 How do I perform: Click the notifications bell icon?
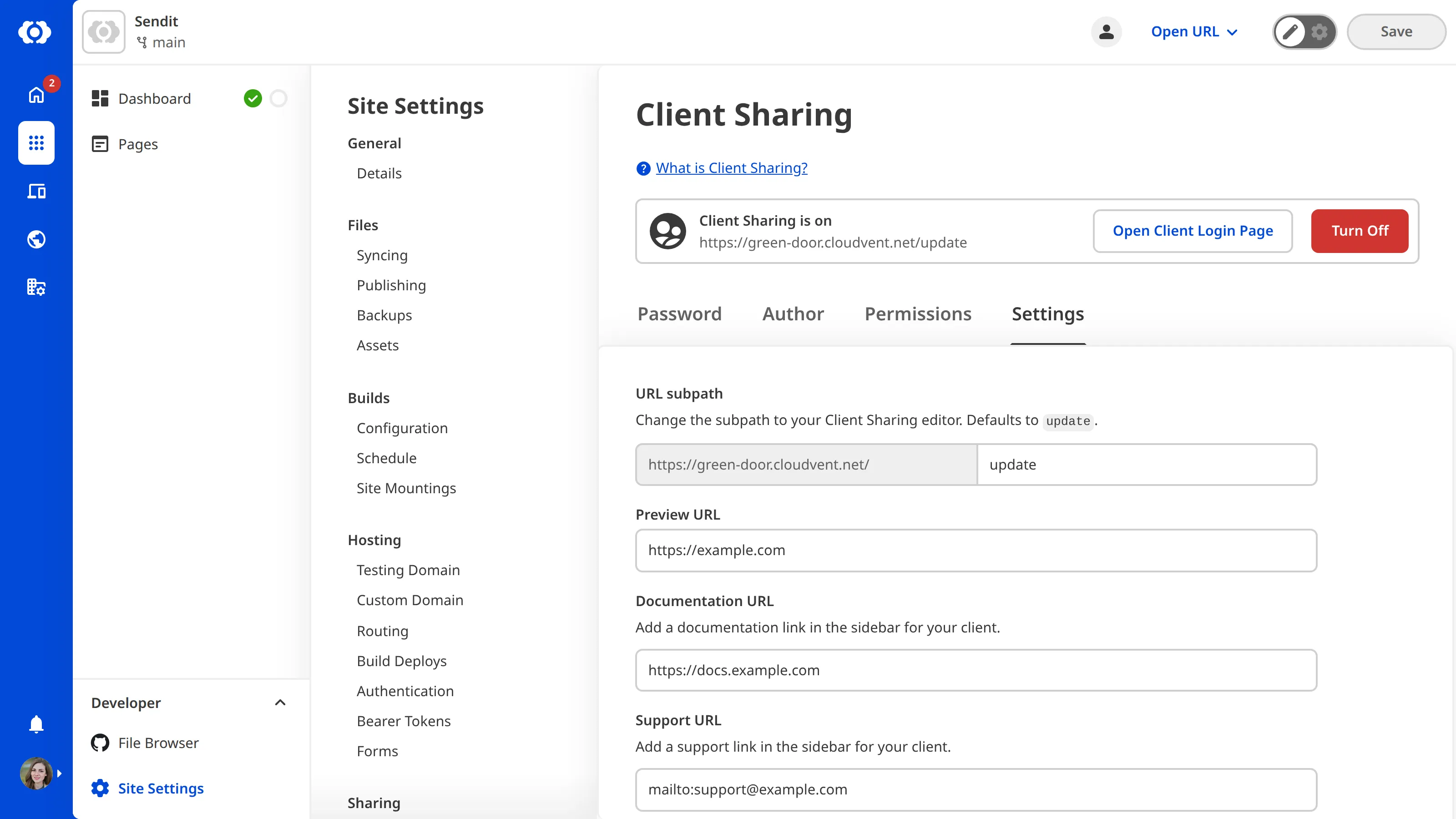(x=35, y=724)
